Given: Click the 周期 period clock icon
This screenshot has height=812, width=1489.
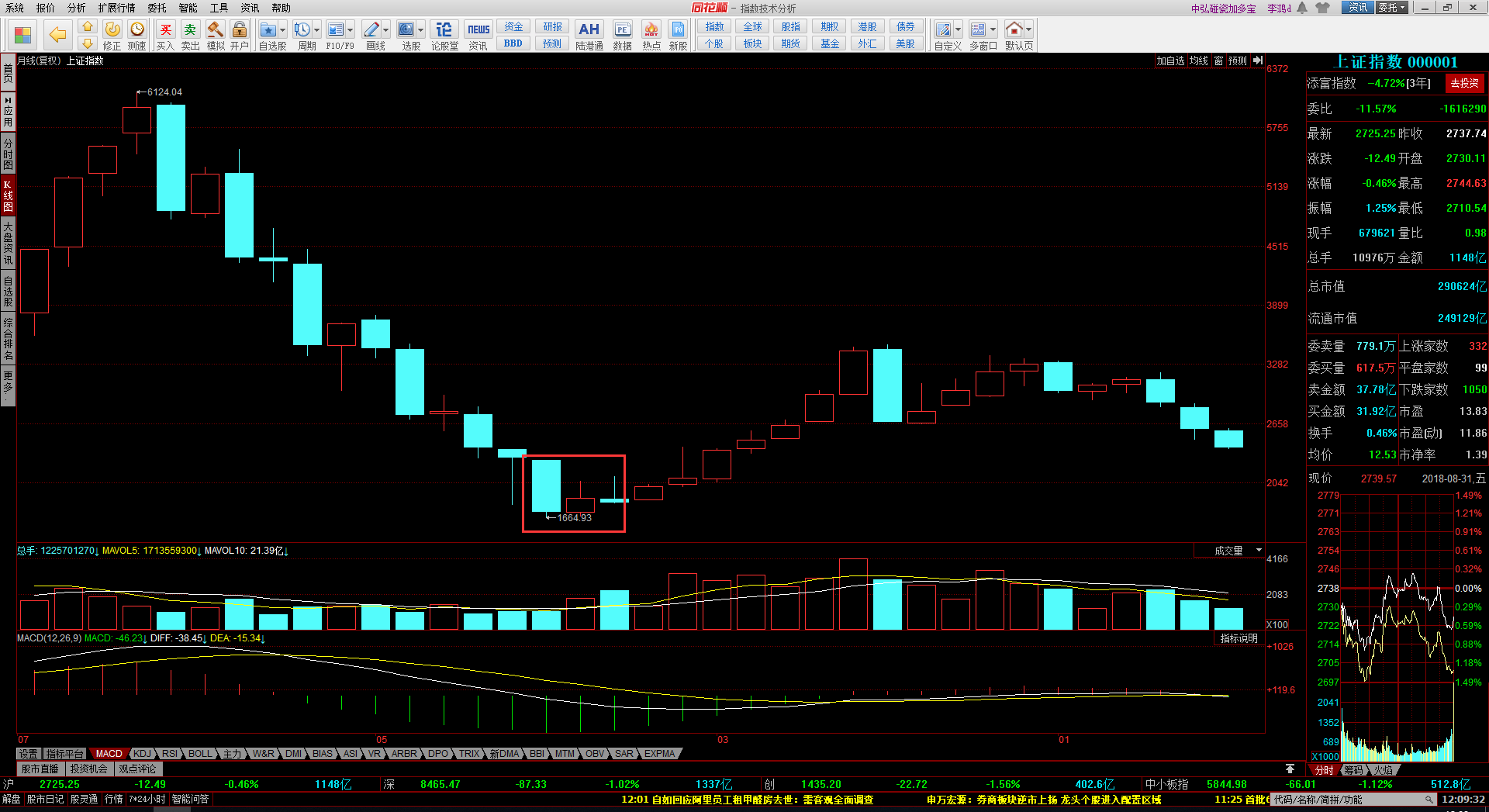Looking at the screenshot, I should (302, 29).
